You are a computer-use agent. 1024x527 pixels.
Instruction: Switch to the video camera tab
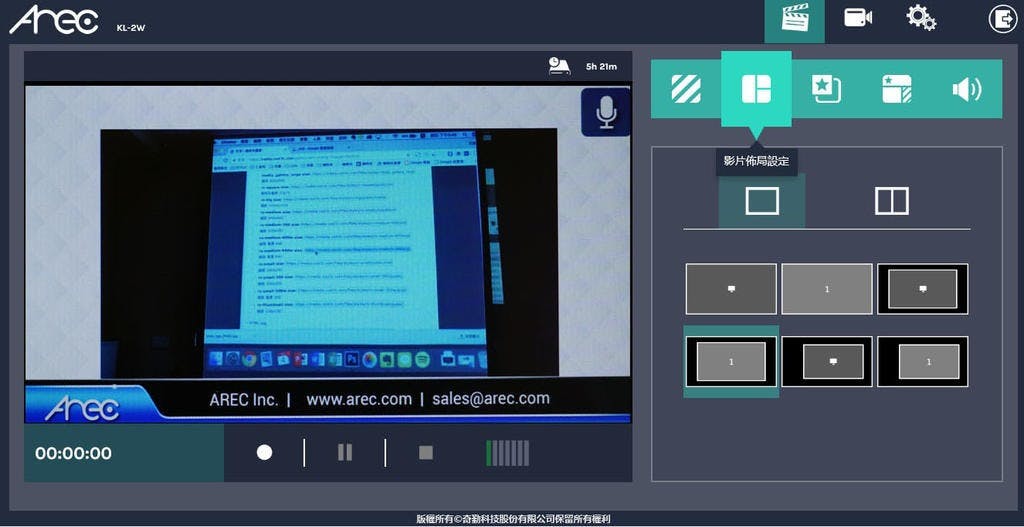(x=858, y=19)
